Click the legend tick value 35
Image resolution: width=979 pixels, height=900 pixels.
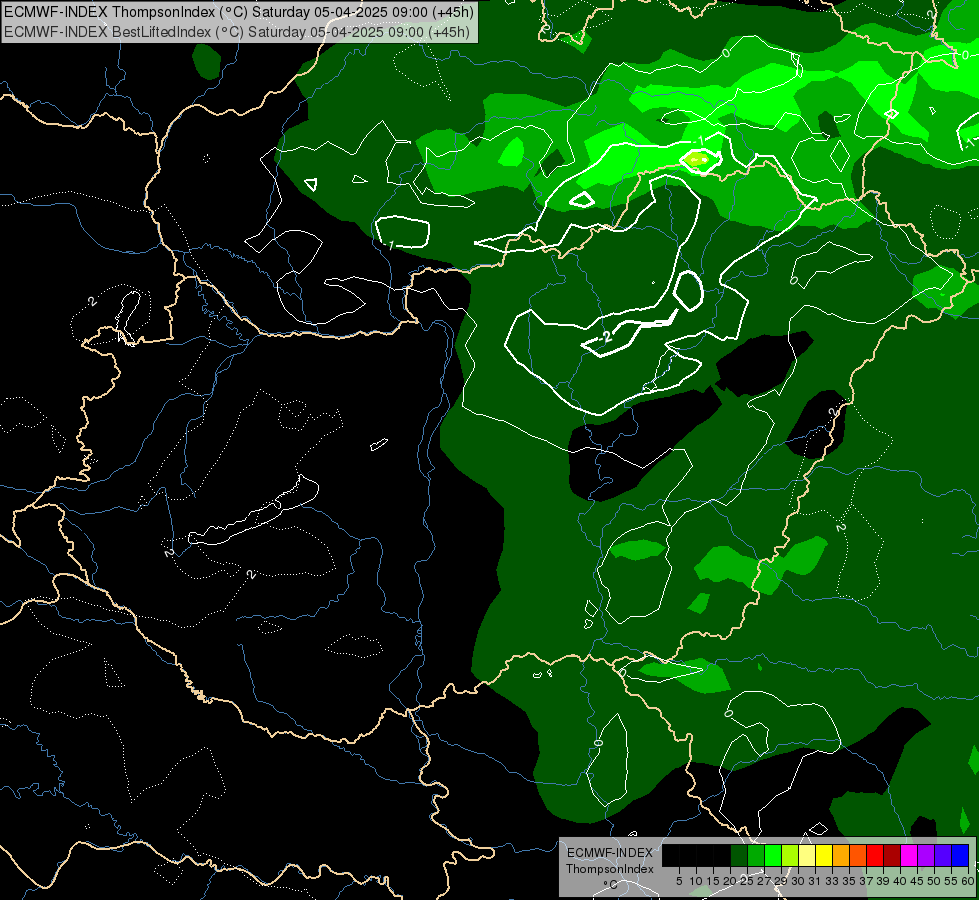tap(849, 881)
